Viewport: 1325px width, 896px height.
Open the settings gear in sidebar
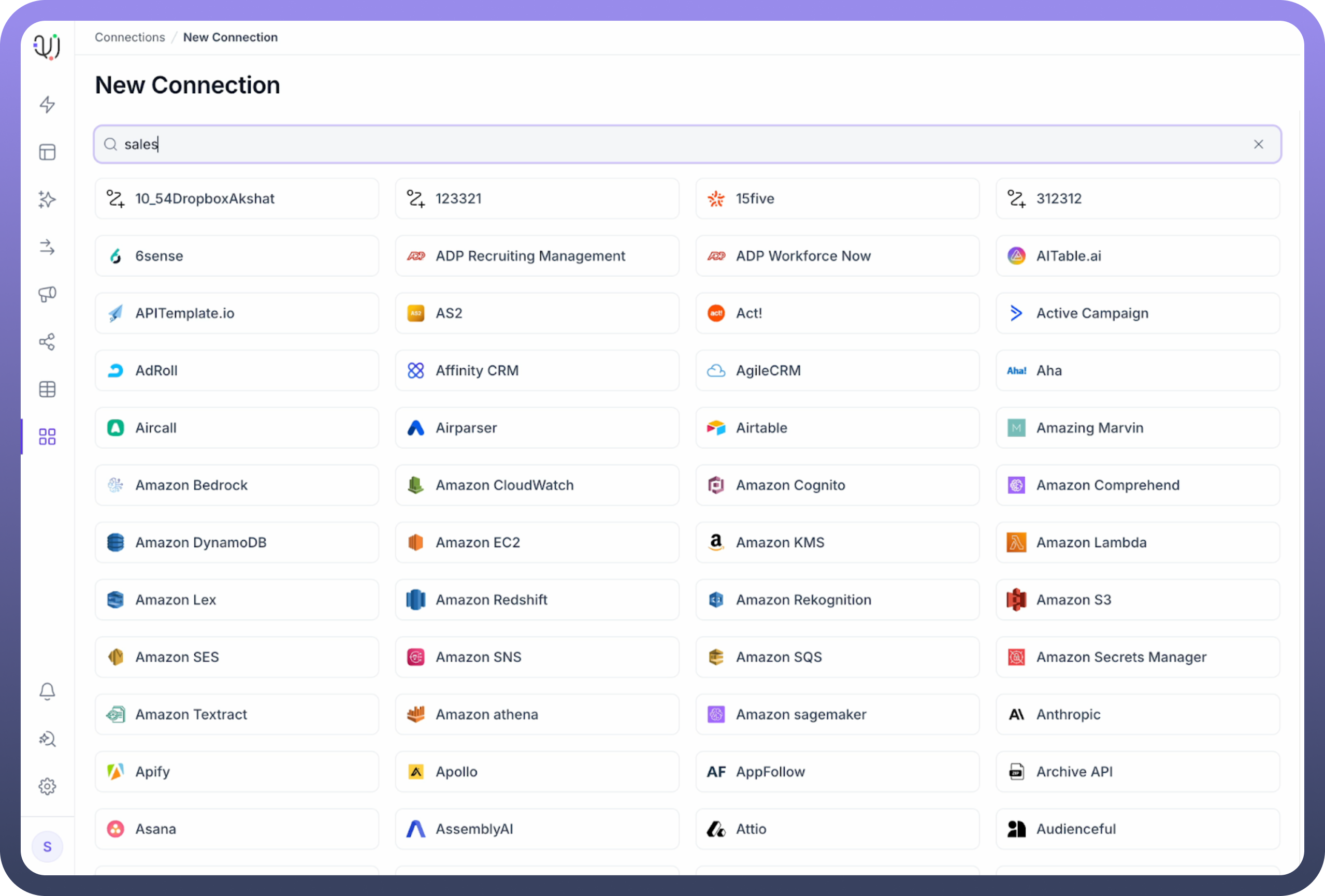coord(47,787)
